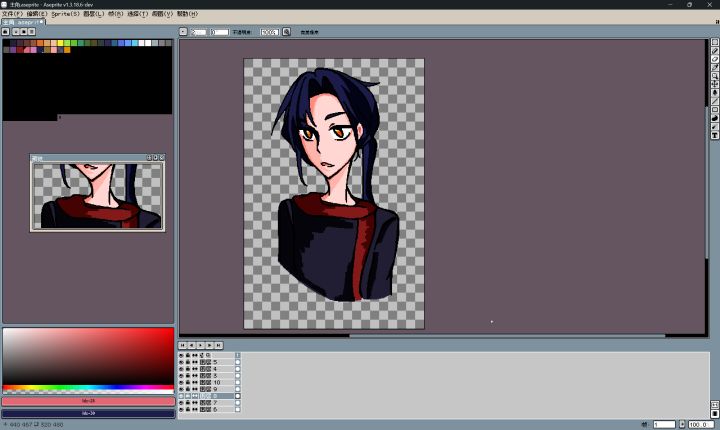720x430 pixels.
Task: Select layer name 图层 5
Action: point(216,362)
